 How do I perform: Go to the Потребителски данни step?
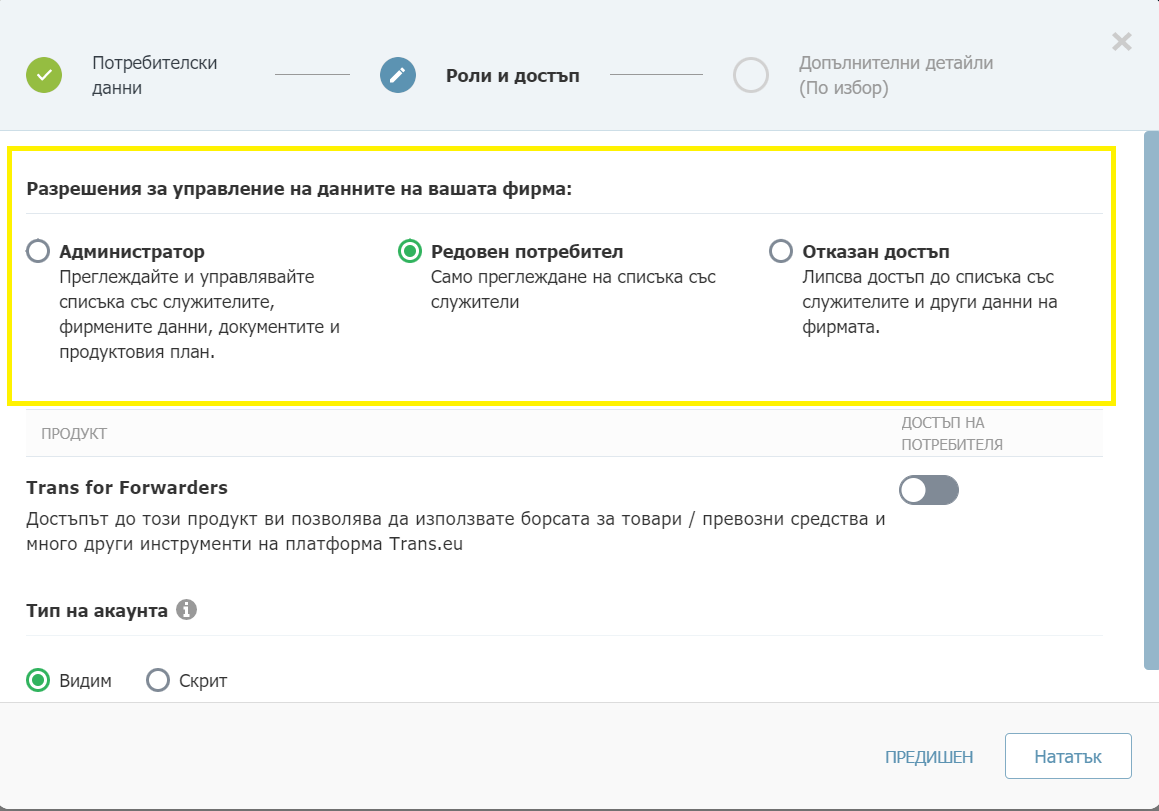point(154,75)
